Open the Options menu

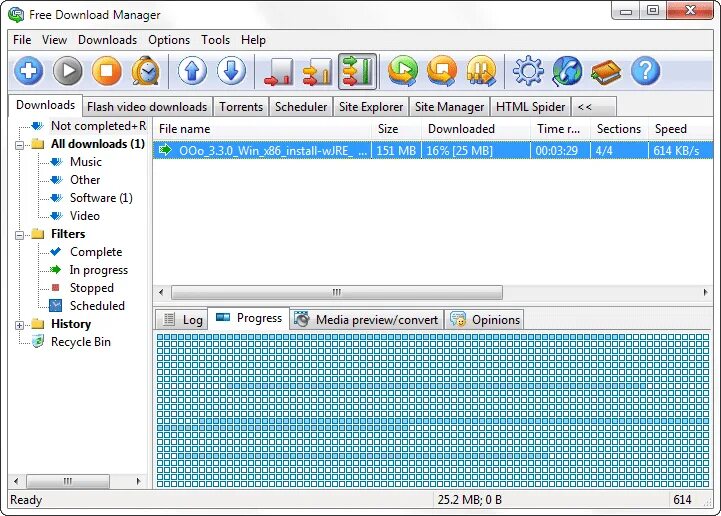pos(169,40)
